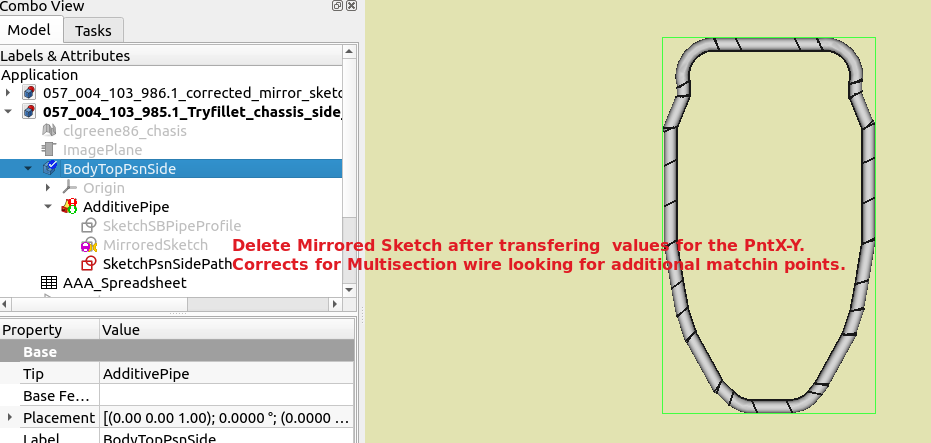Expand the 057_004_103_986.1 document node
Screen dimensions: 931x443
click(x=9, y=93)
